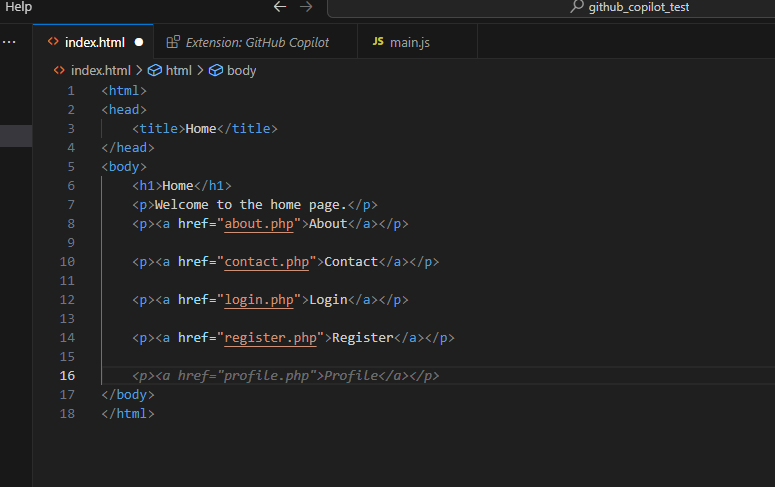This screenshot has height=487, width=775.
Task: Click the Copilot suggestion profile.php ghost text
Action: coord(286,376)
